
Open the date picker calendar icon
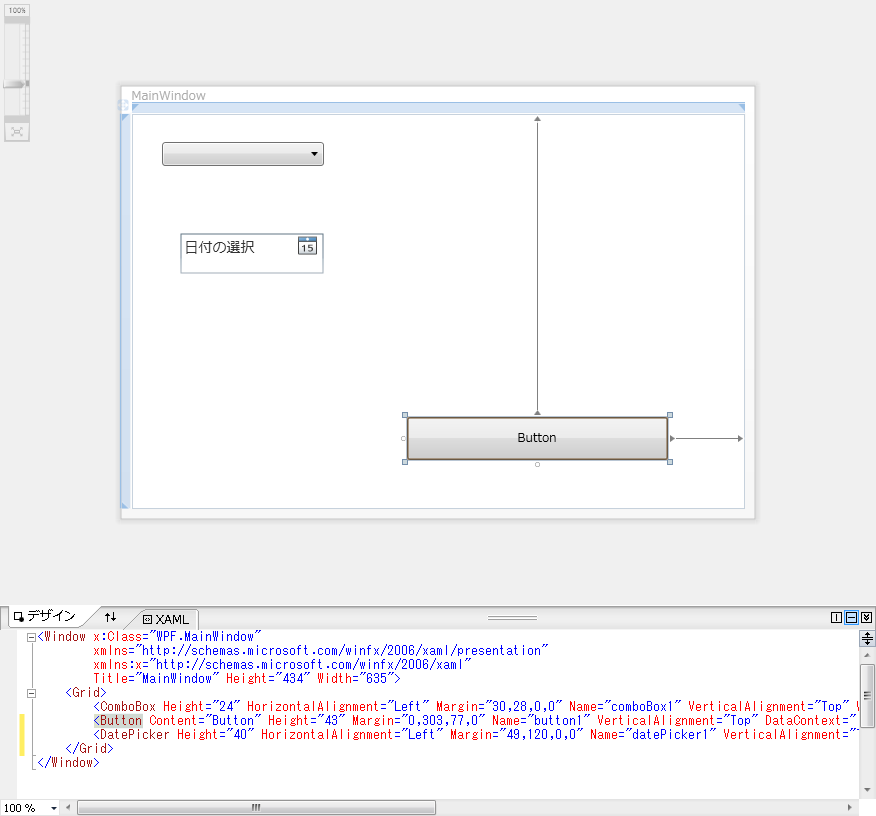307,246
